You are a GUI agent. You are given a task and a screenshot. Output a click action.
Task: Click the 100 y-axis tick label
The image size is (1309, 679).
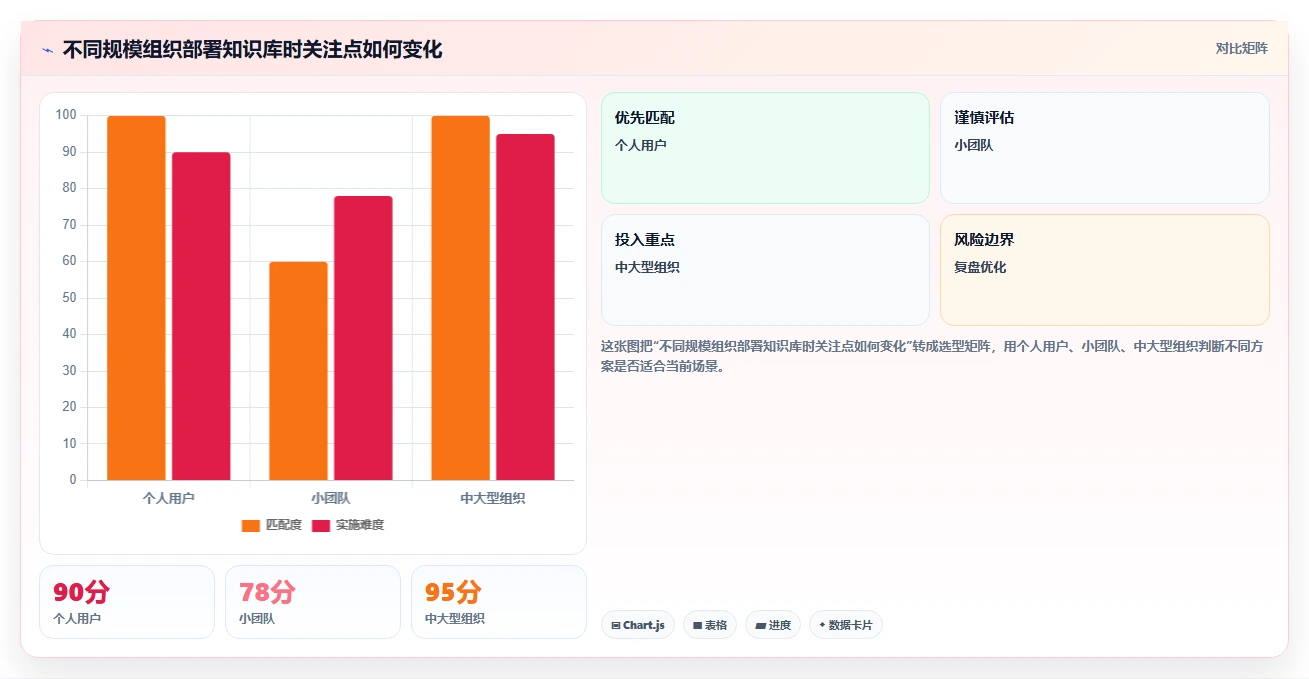pos(66,115)
